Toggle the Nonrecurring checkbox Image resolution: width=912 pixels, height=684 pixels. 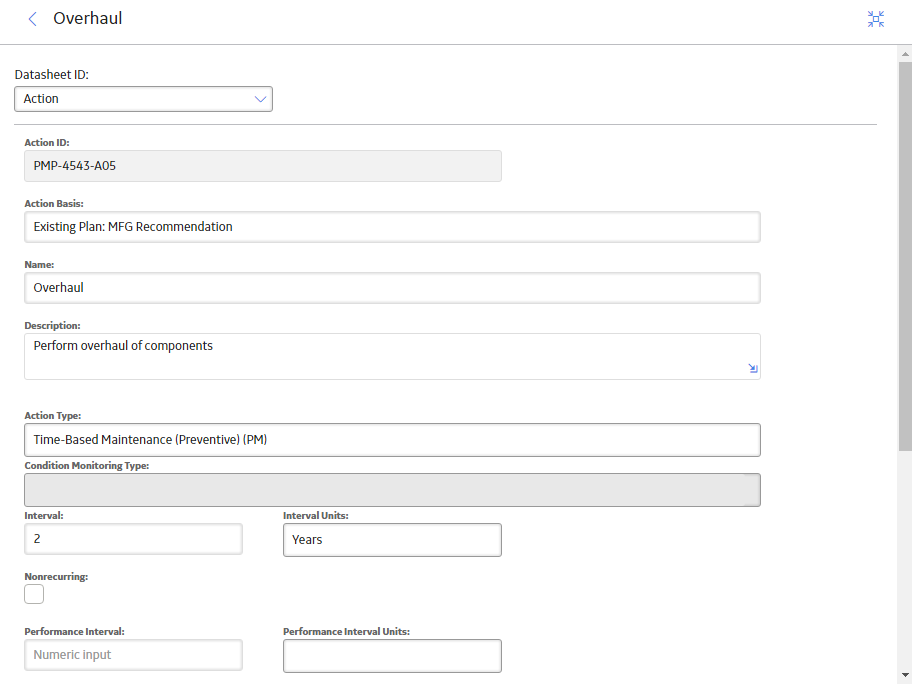(x=34, y=594)
